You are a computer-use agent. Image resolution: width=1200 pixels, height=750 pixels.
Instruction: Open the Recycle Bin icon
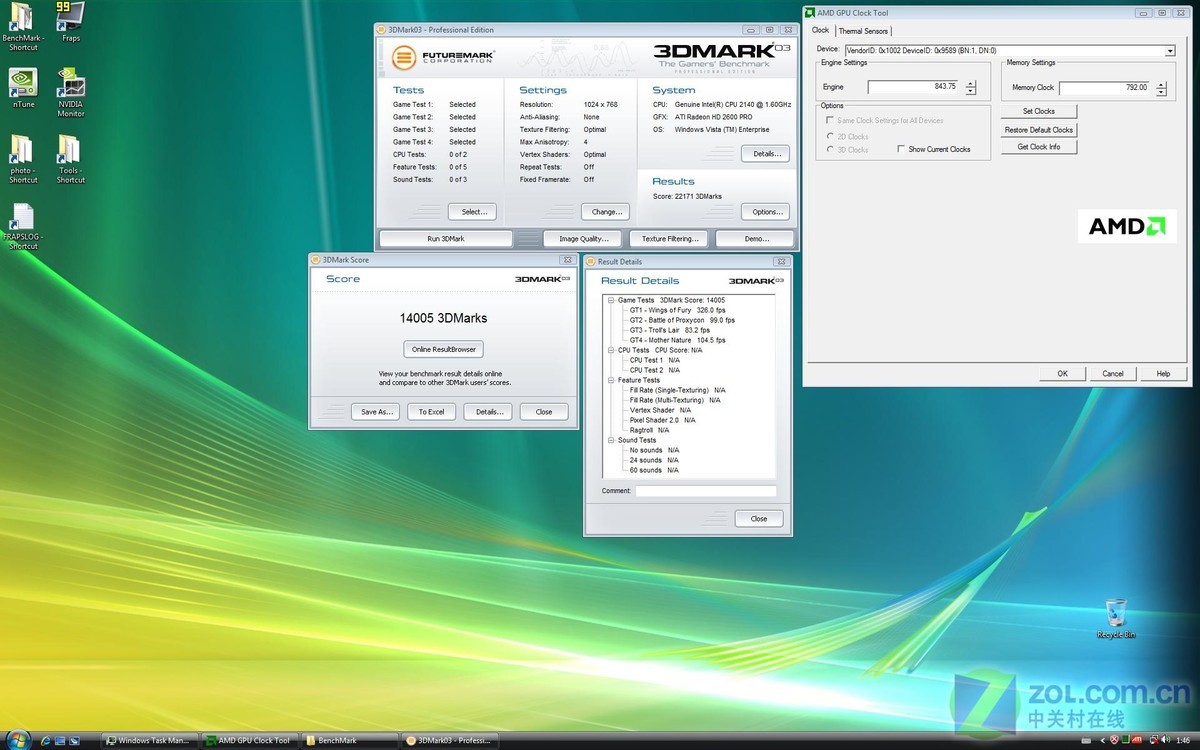1116,613
